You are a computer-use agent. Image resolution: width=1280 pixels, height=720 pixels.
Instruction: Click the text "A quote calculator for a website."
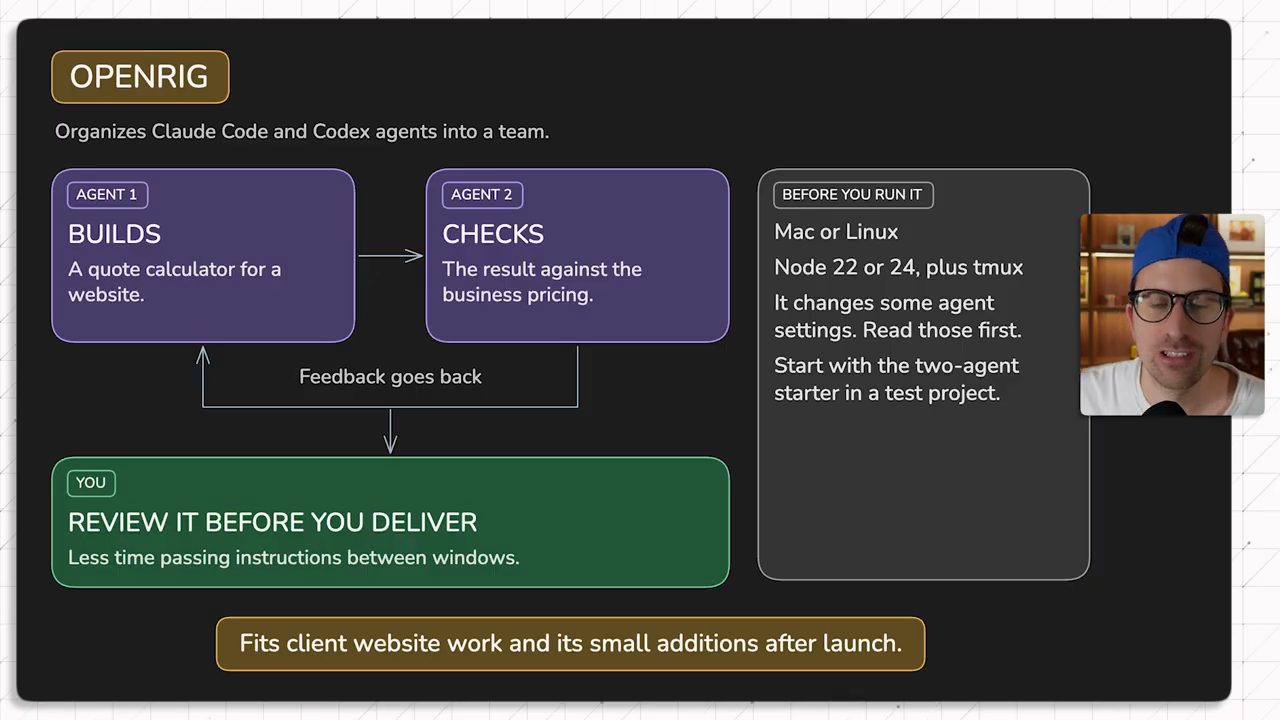point(175,282)
